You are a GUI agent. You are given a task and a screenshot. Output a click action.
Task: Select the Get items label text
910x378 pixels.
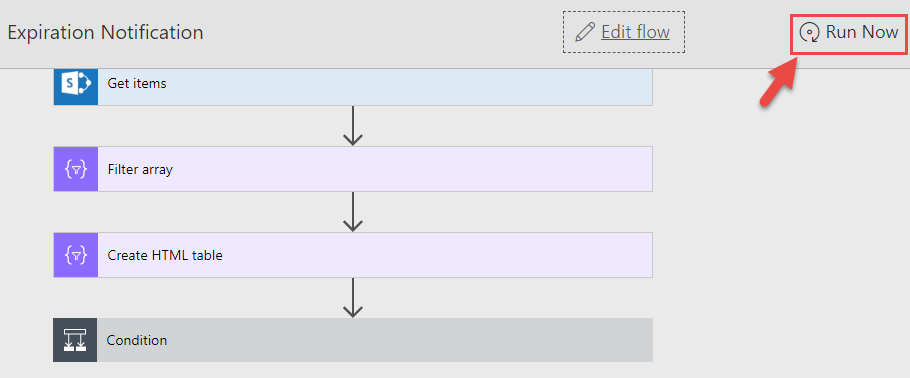[x=137, y=84]
